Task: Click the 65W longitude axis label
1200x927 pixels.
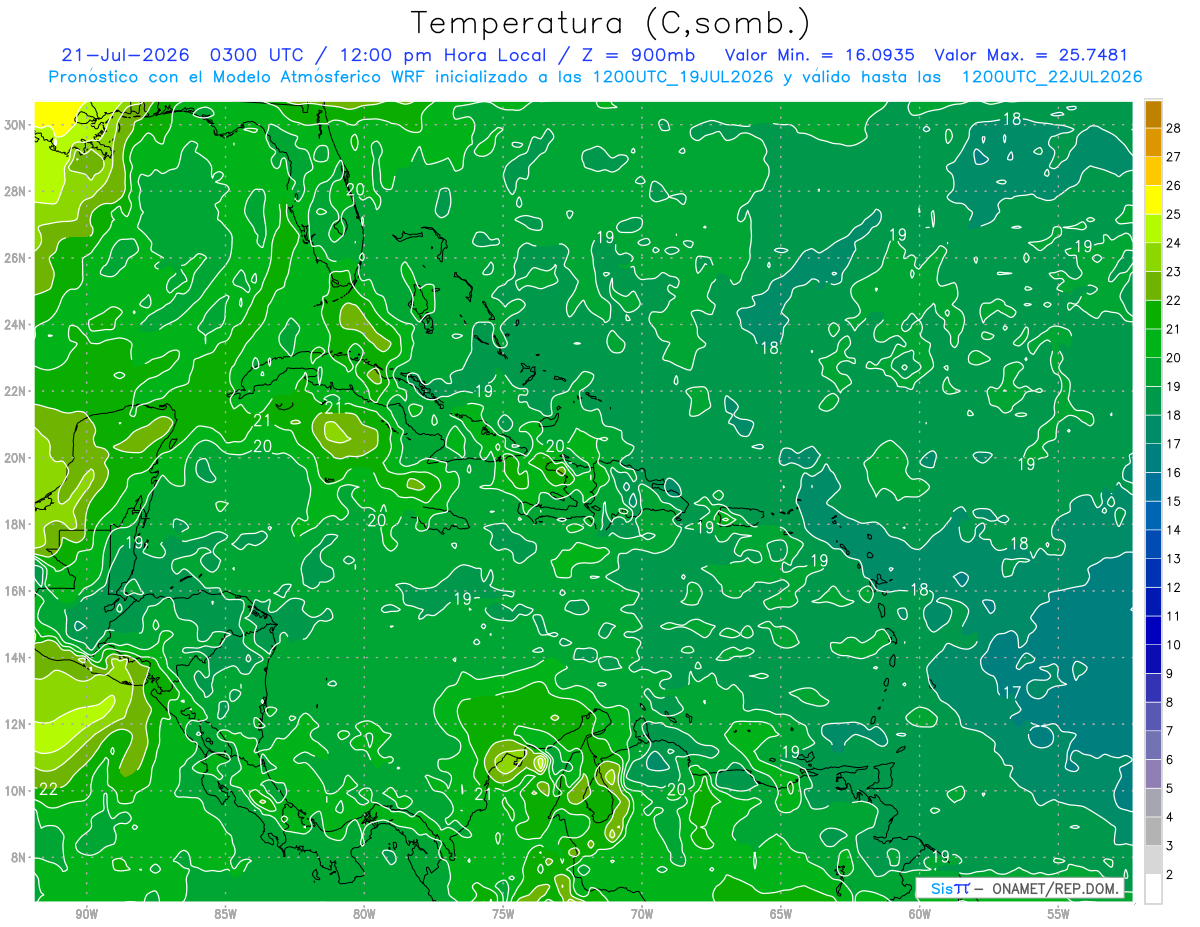Action: tap(781, 914)
